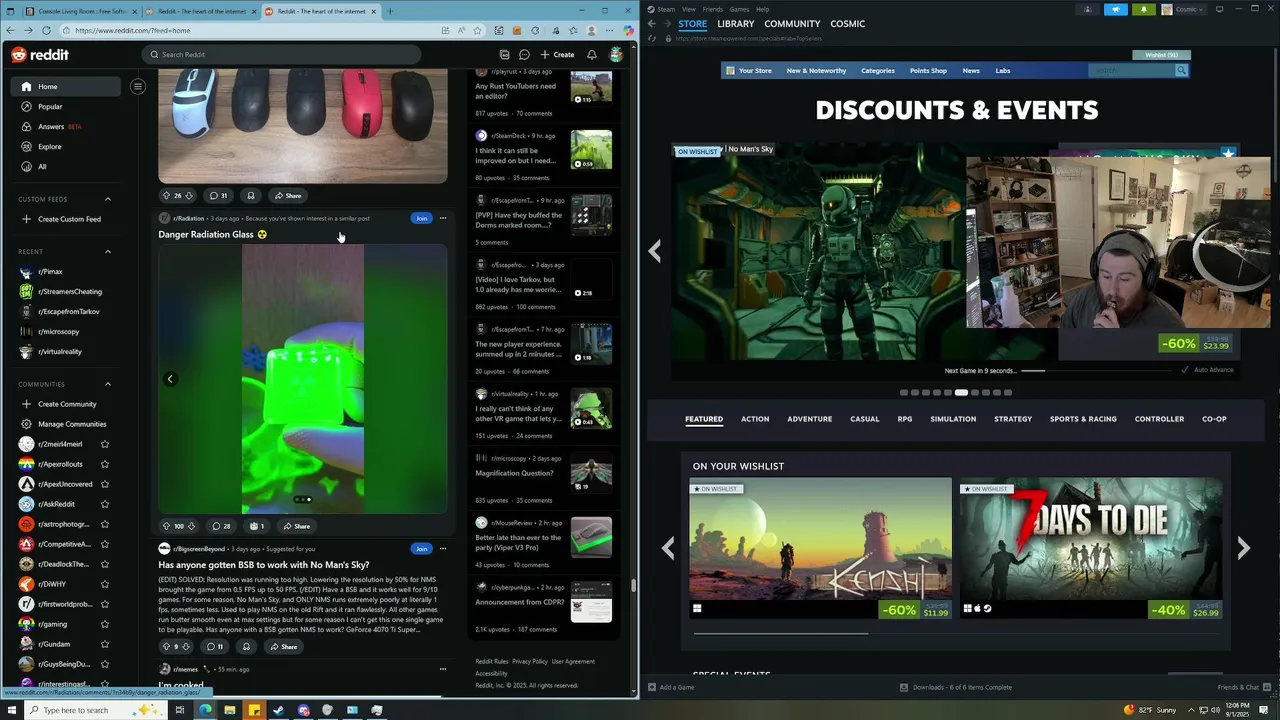The image size is (1280, 720).
Task: Open Steam Downloads status
Action: [956, 687]
